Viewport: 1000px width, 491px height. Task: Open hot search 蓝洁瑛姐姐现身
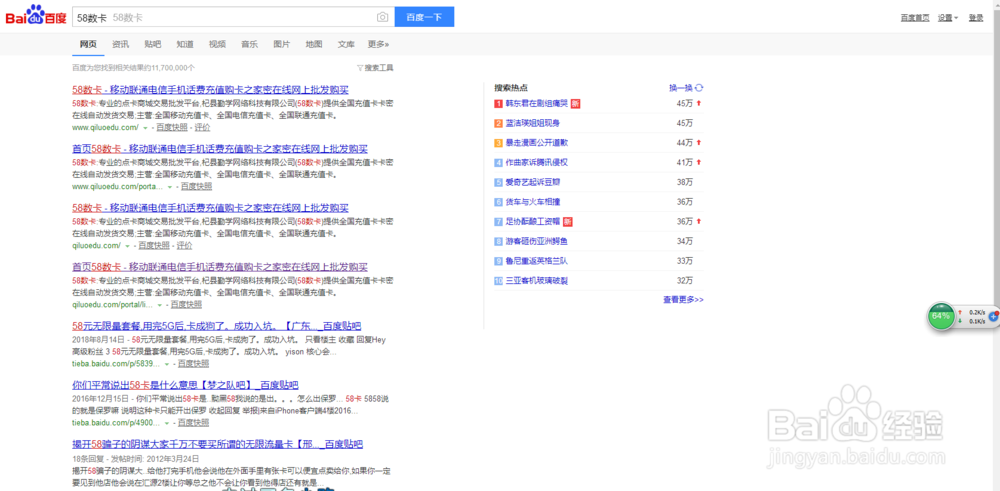click(533, 123)
